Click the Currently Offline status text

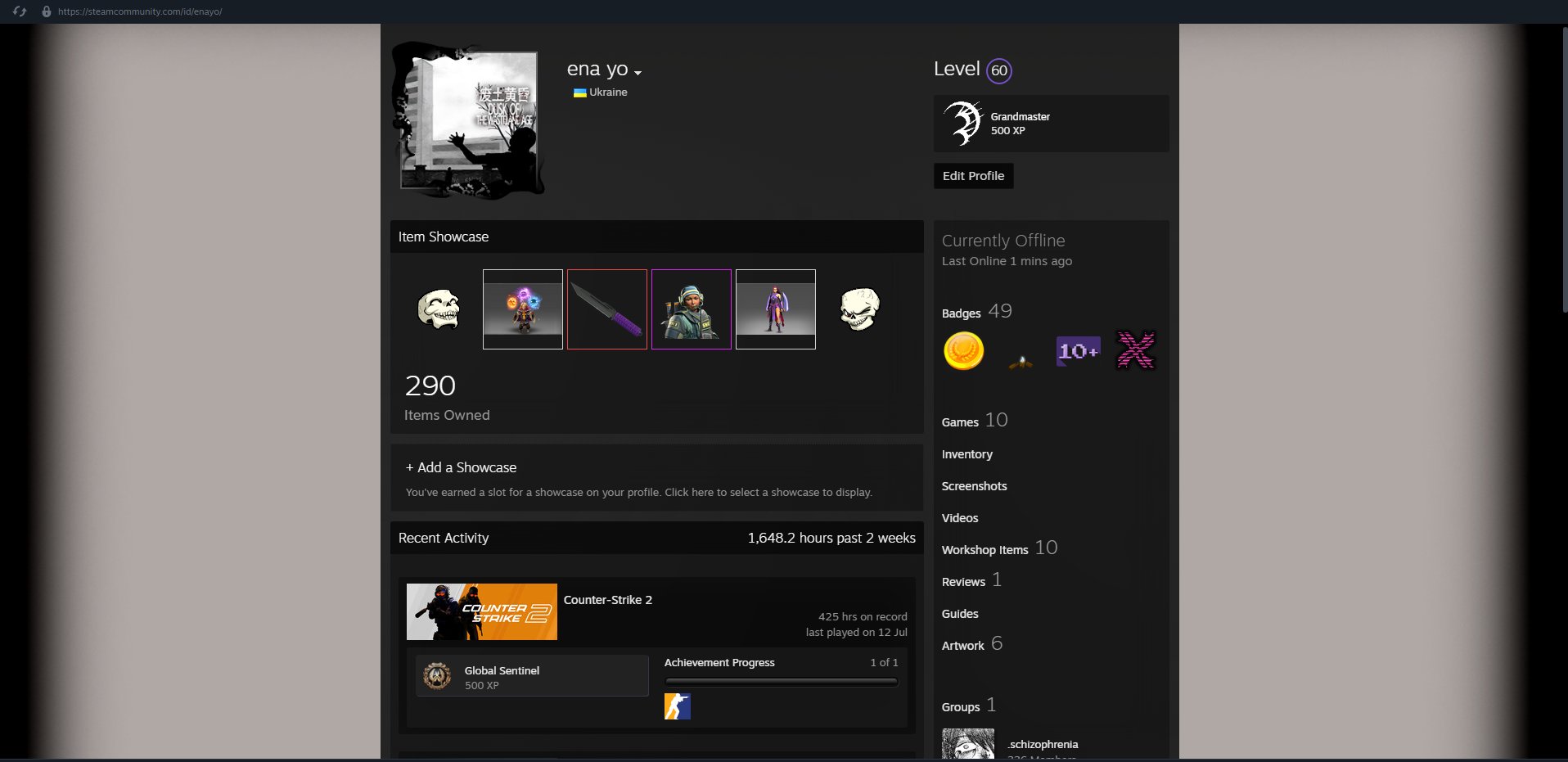tap(1003, 241)
